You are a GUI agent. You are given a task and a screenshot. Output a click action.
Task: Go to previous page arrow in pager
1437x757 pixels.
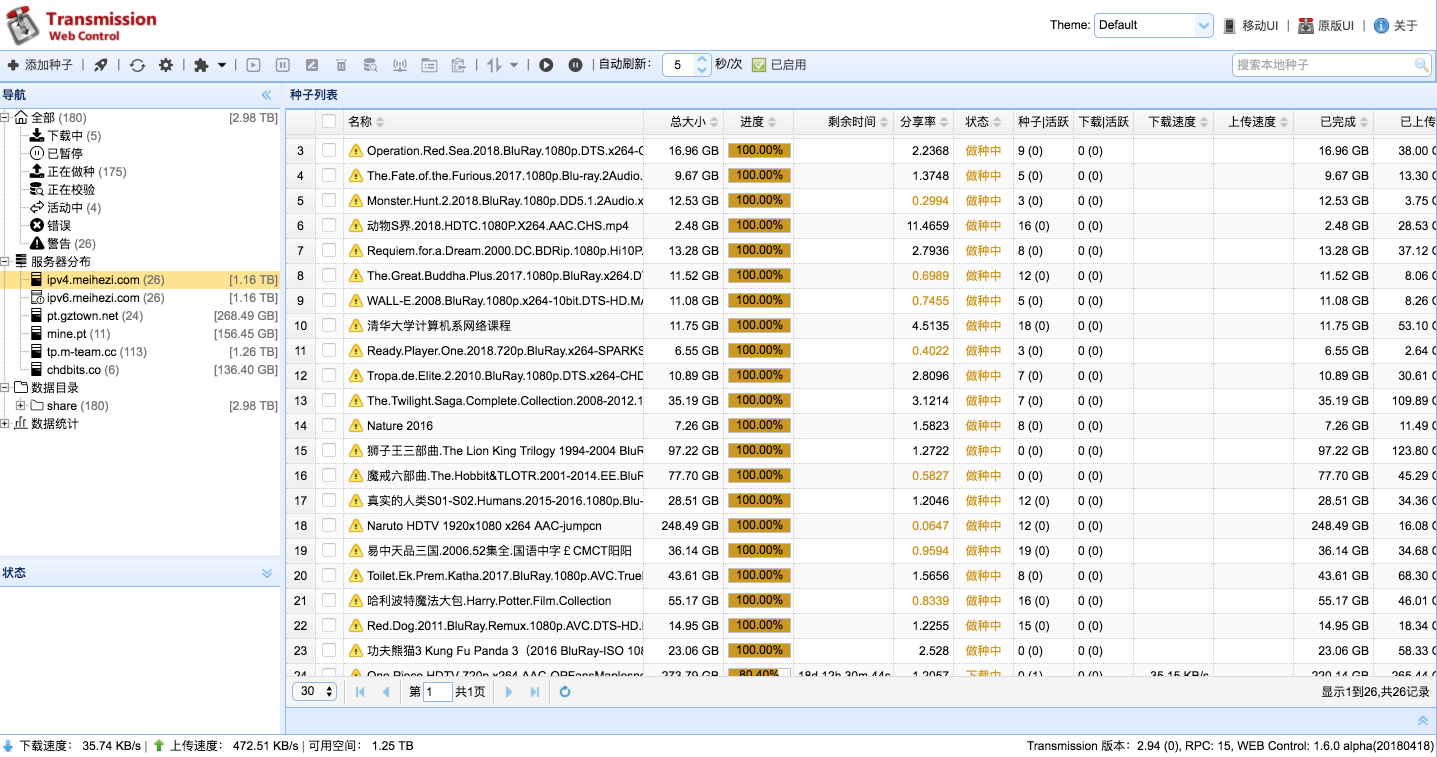tap(386, 692)
